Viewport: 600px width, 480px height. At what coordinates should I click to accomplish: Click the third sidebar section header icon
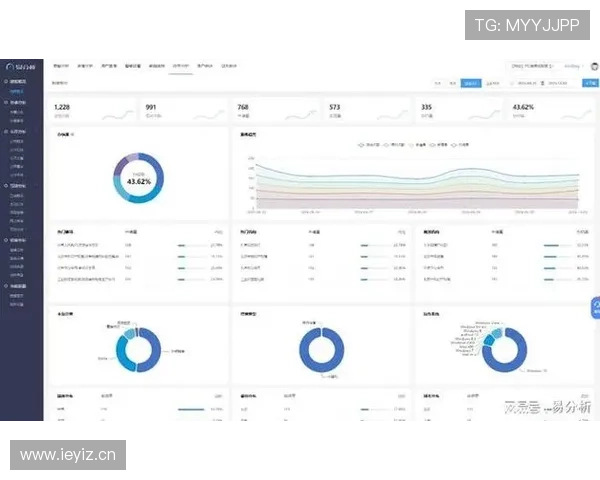click(5, 131)
